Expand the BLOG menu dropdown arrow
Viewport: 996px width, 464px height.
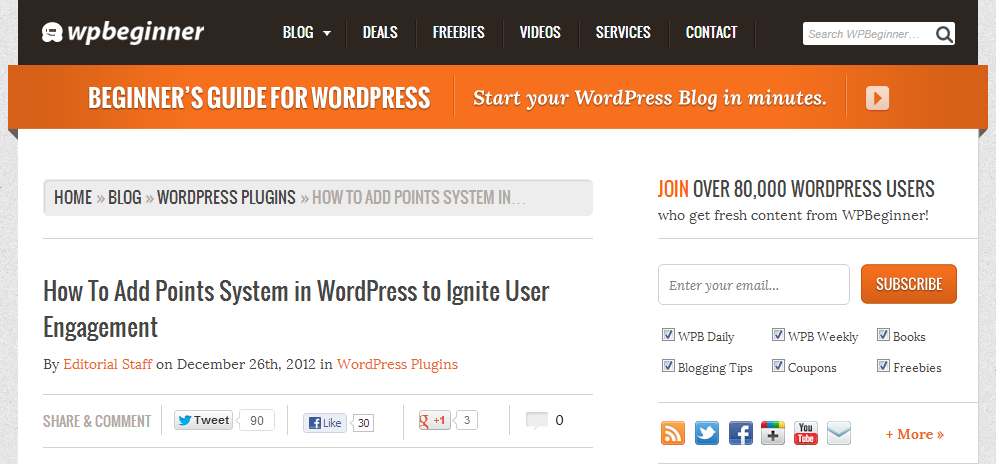tap(327, 33)
